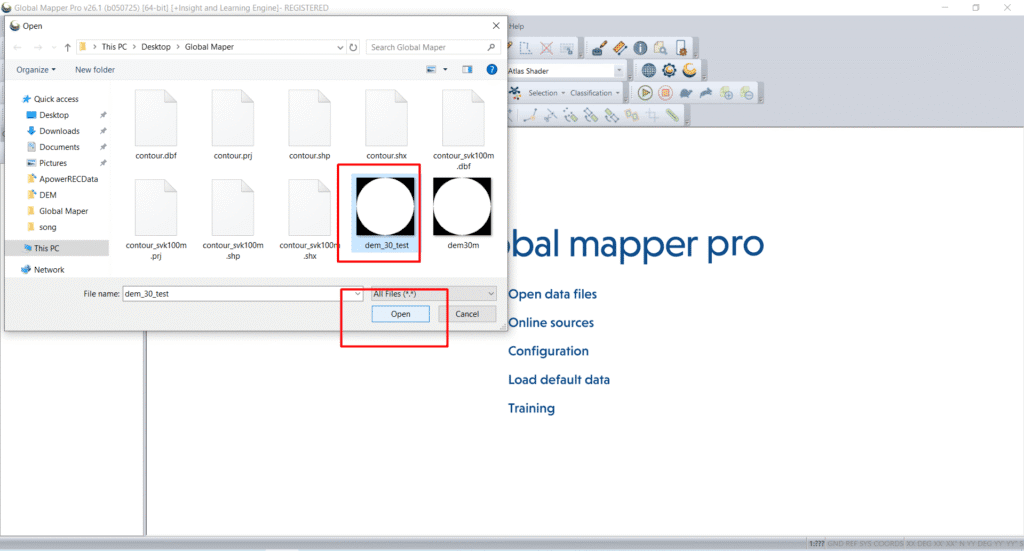This screenshot has width=1024, height=551.
Task: Click the red stop circle icon
Action: (x=665, y=93)
